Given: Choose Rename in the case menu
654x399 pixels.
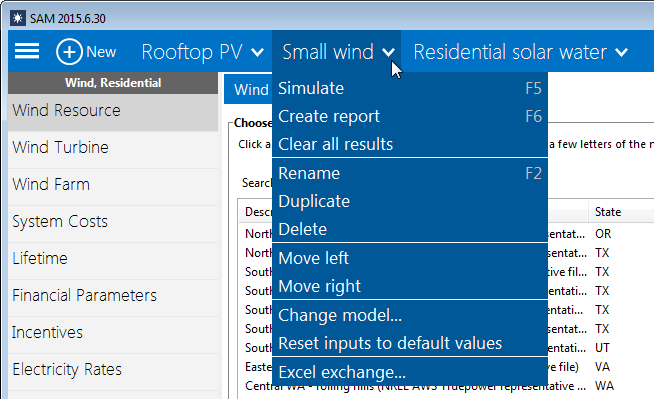Looking at the screenshot, I should (410, 173).
